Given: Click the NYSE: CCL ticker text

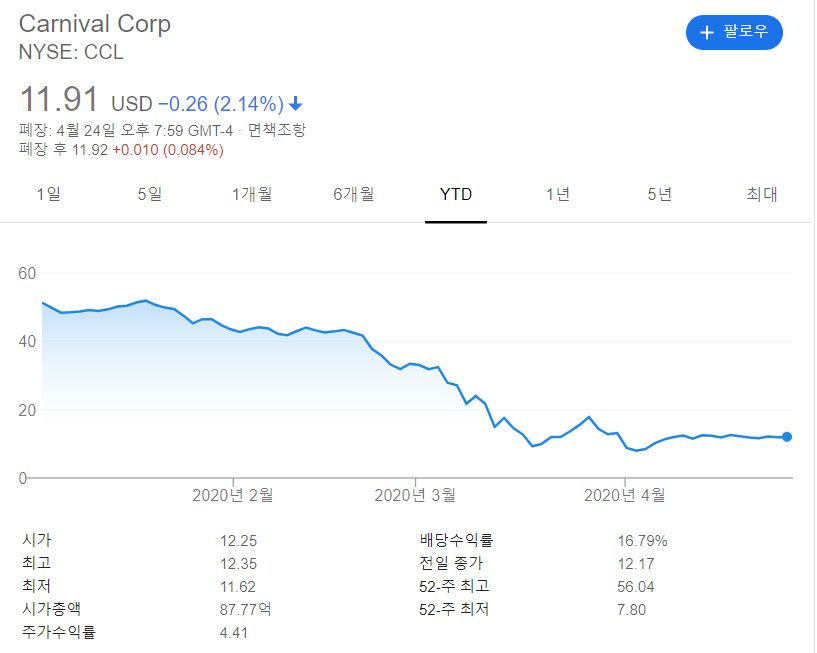Looking at the screenshot, I should coord(71,52).
